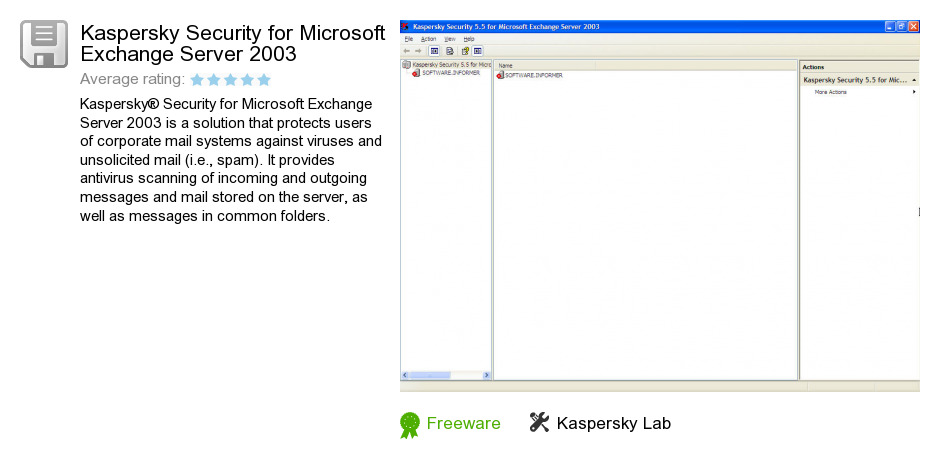
Task: Rate with the fifth star
Action: click(264, 80)
